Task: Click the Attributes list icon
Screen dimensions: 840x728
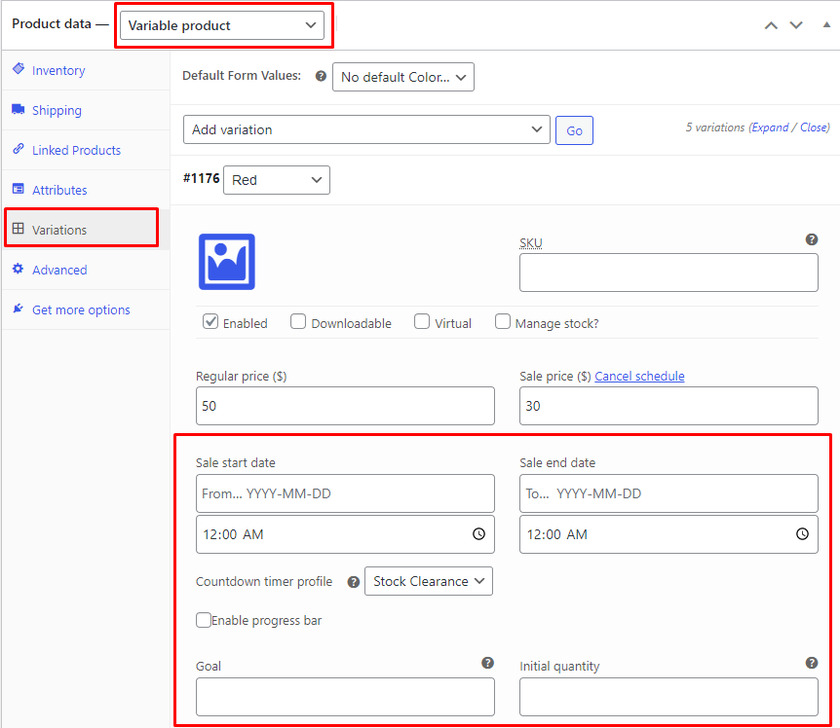Action: point(18,189)
